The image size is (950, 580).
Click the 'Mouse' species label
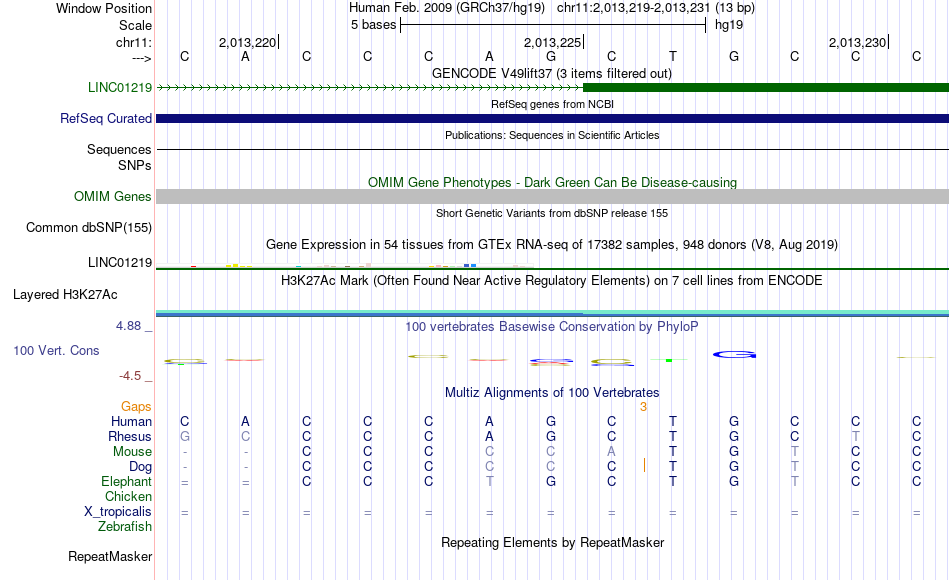pyautogui.click(x=132, y=452)
